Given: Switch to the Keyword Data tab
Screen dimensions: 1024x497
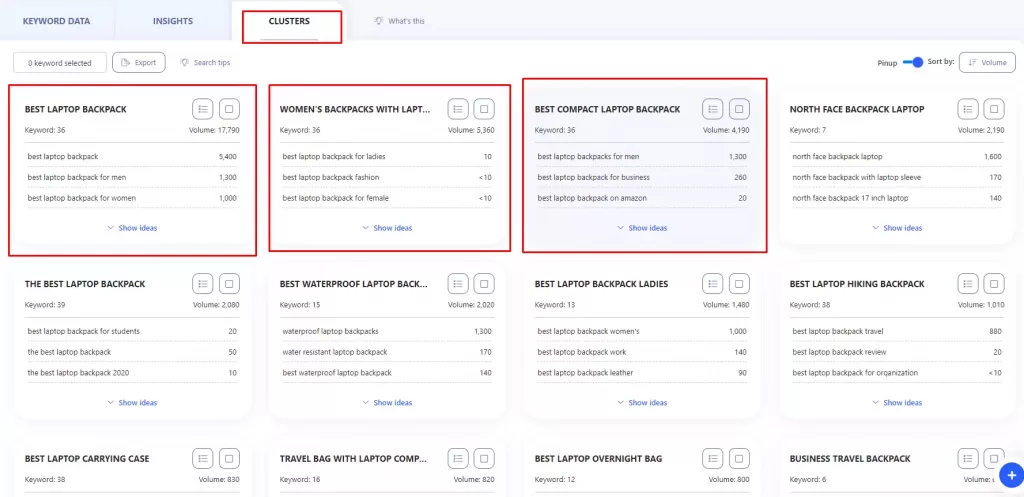Looking at the screenshot, I should [57, 21].
